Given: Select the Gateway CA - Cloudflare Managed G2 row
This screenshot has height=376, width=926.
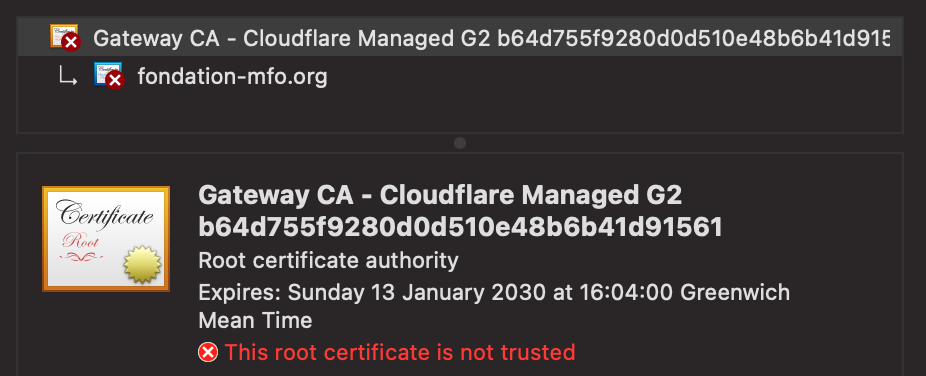Looking at the screenshot, I should coord(460,38).
